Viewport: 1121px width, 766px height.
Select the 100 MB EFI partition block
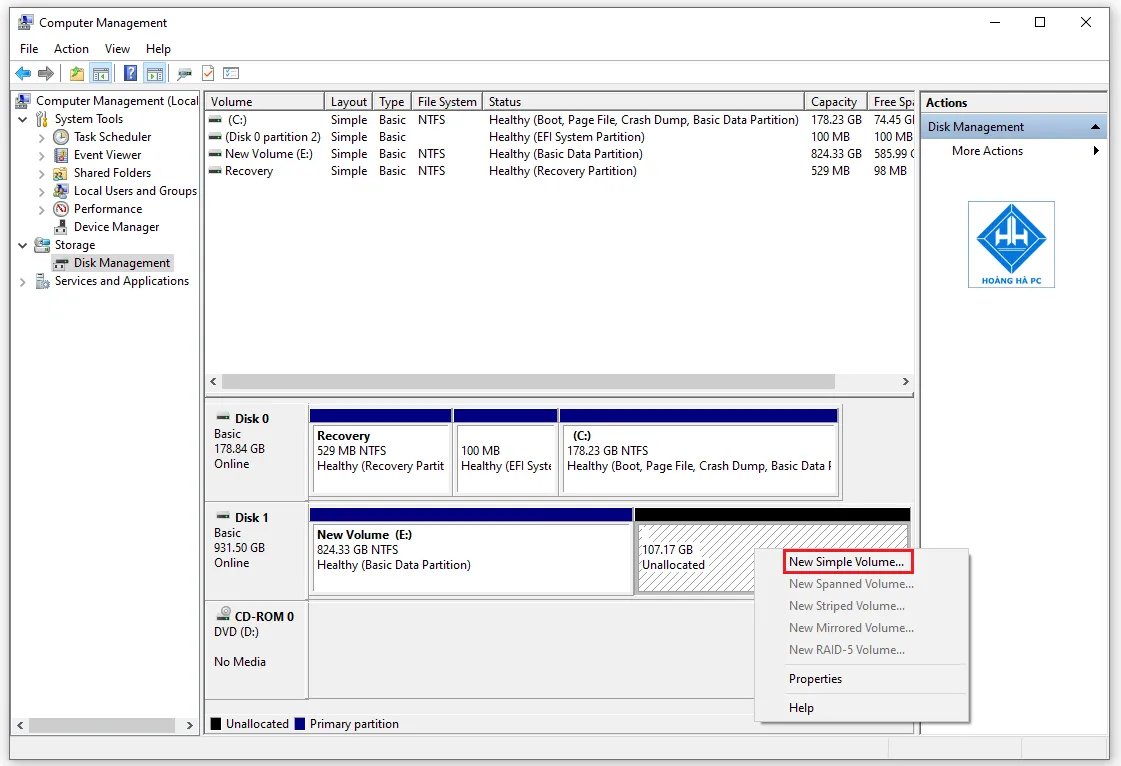505,452
